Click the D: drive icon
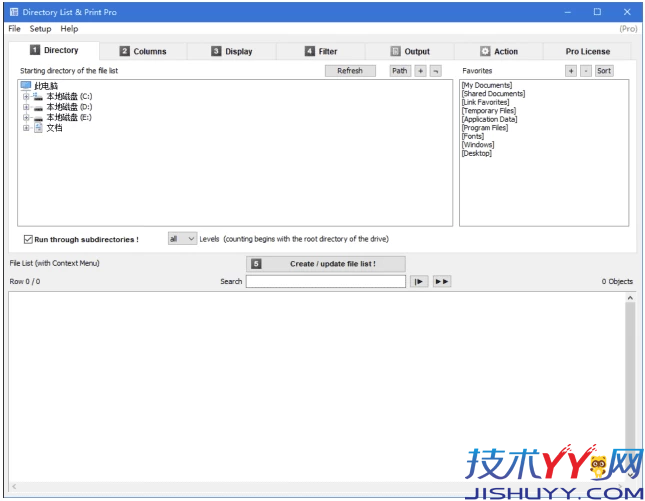The image size is (645, 501). tap(38, 108)
